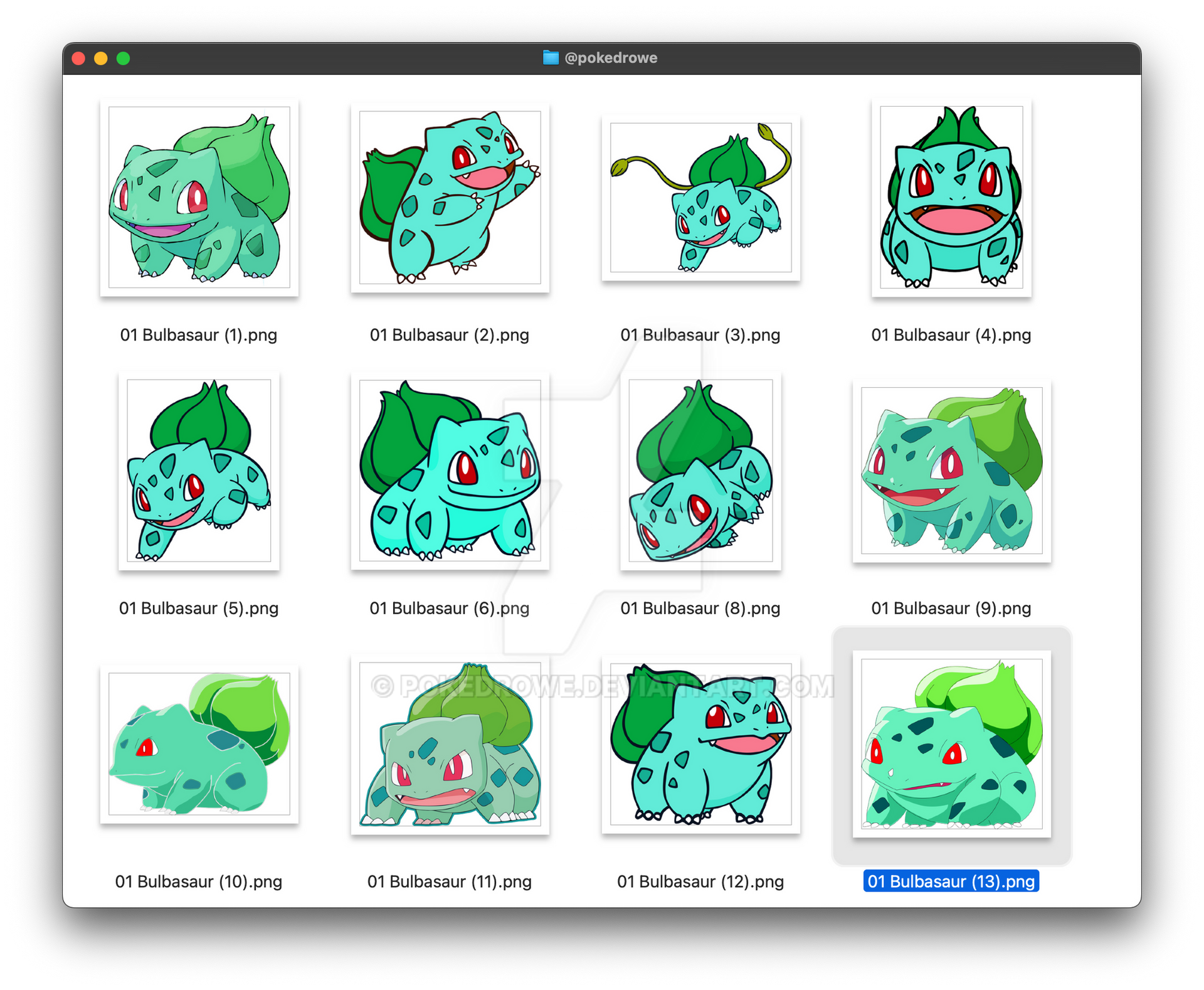Click the highlighted 01 Bulbasaur (13).png thumbnail
Screen dimensions: 1204x990
pyautogui.click(x=951, y=744)
